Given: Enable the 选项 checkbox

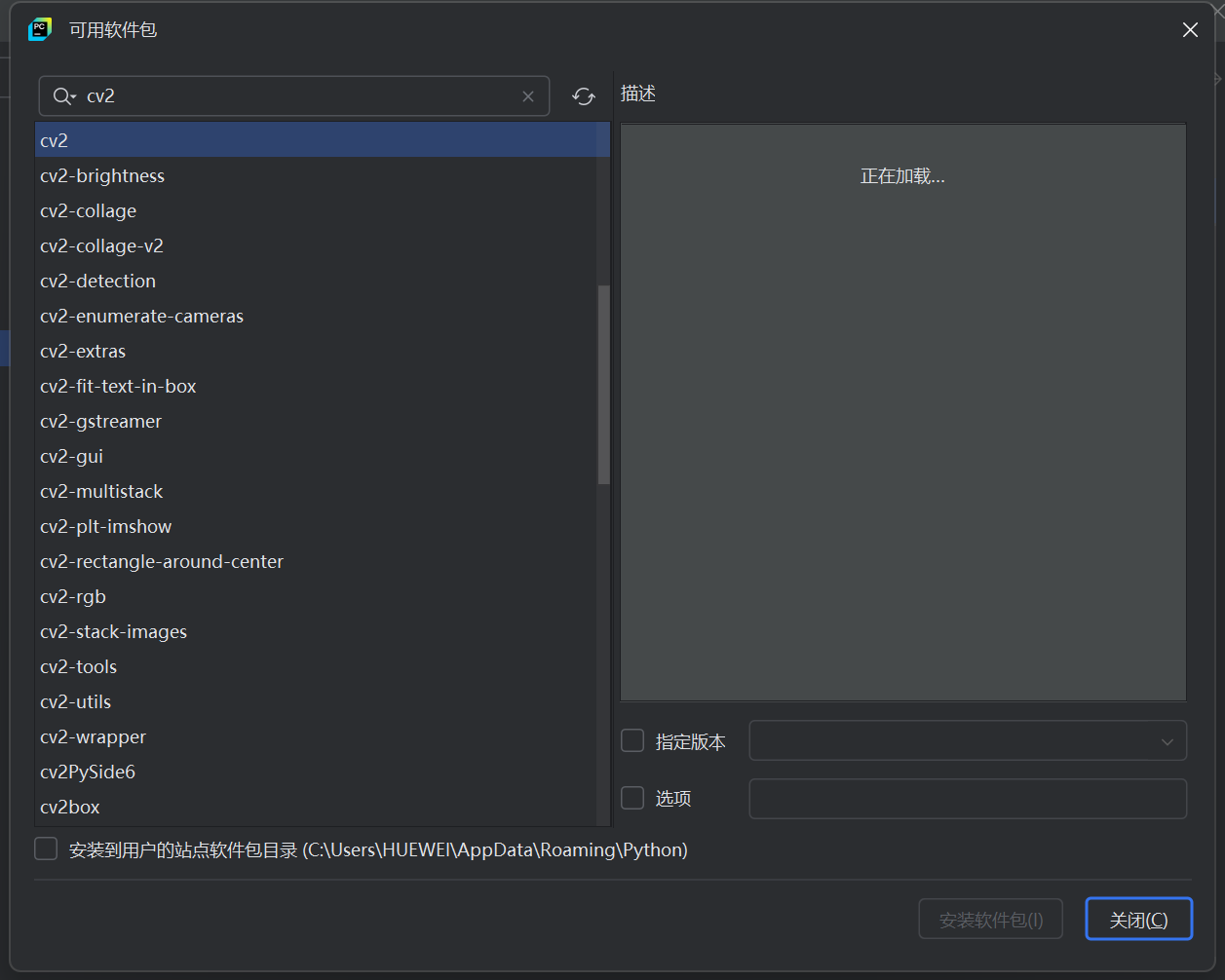Looking at the screenshot, I should point(632,798).
